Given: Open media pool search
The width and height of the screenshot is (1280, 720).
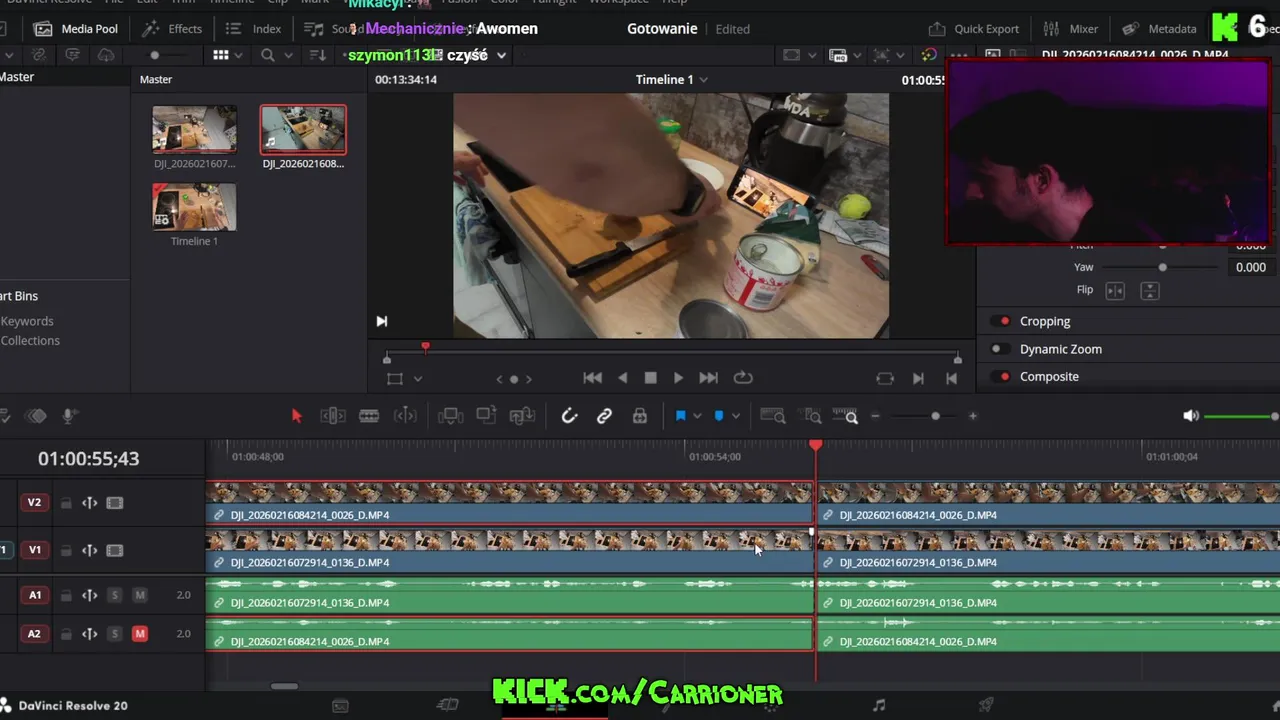Looking at the screenshot, I should (268, 55).
